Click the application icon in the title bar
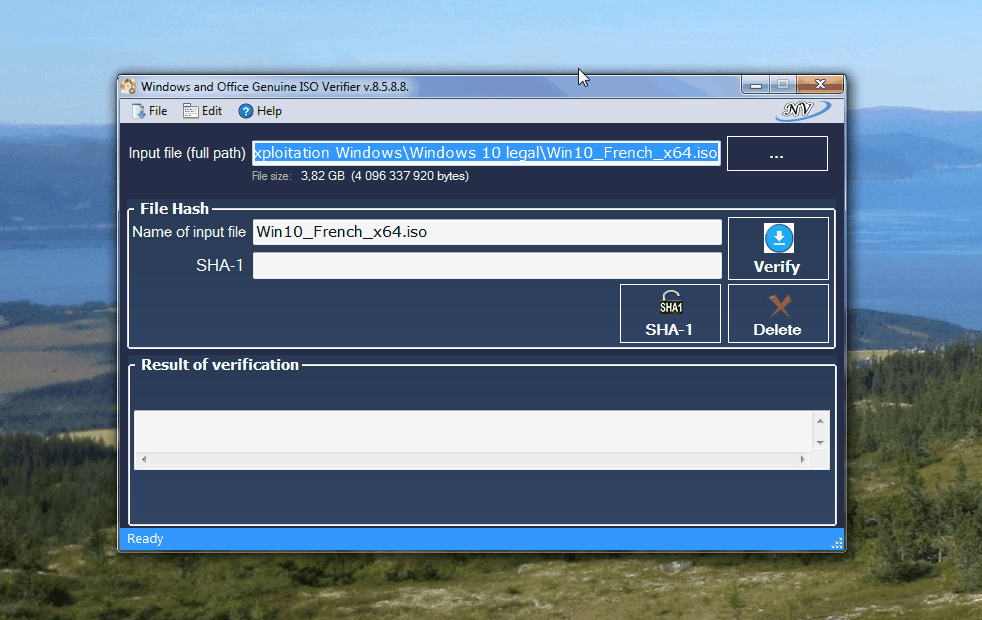The height and width of the screenshot is (620, 982). (x=130, y=86)
